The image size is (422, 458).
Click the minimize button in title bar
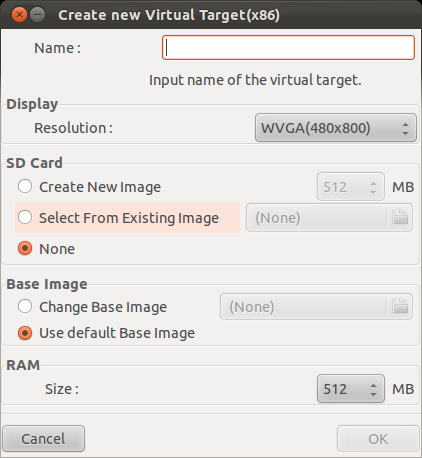click(37, 15)
